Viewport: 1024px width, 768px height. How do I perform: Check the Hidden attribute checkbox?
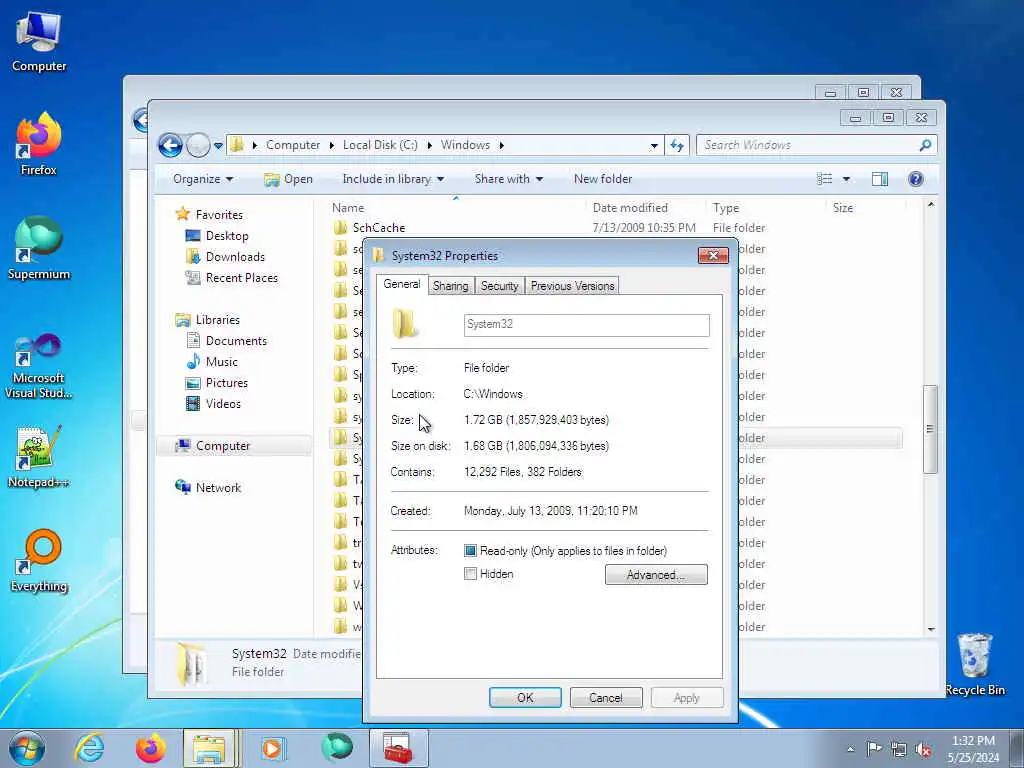click(470, 574)
